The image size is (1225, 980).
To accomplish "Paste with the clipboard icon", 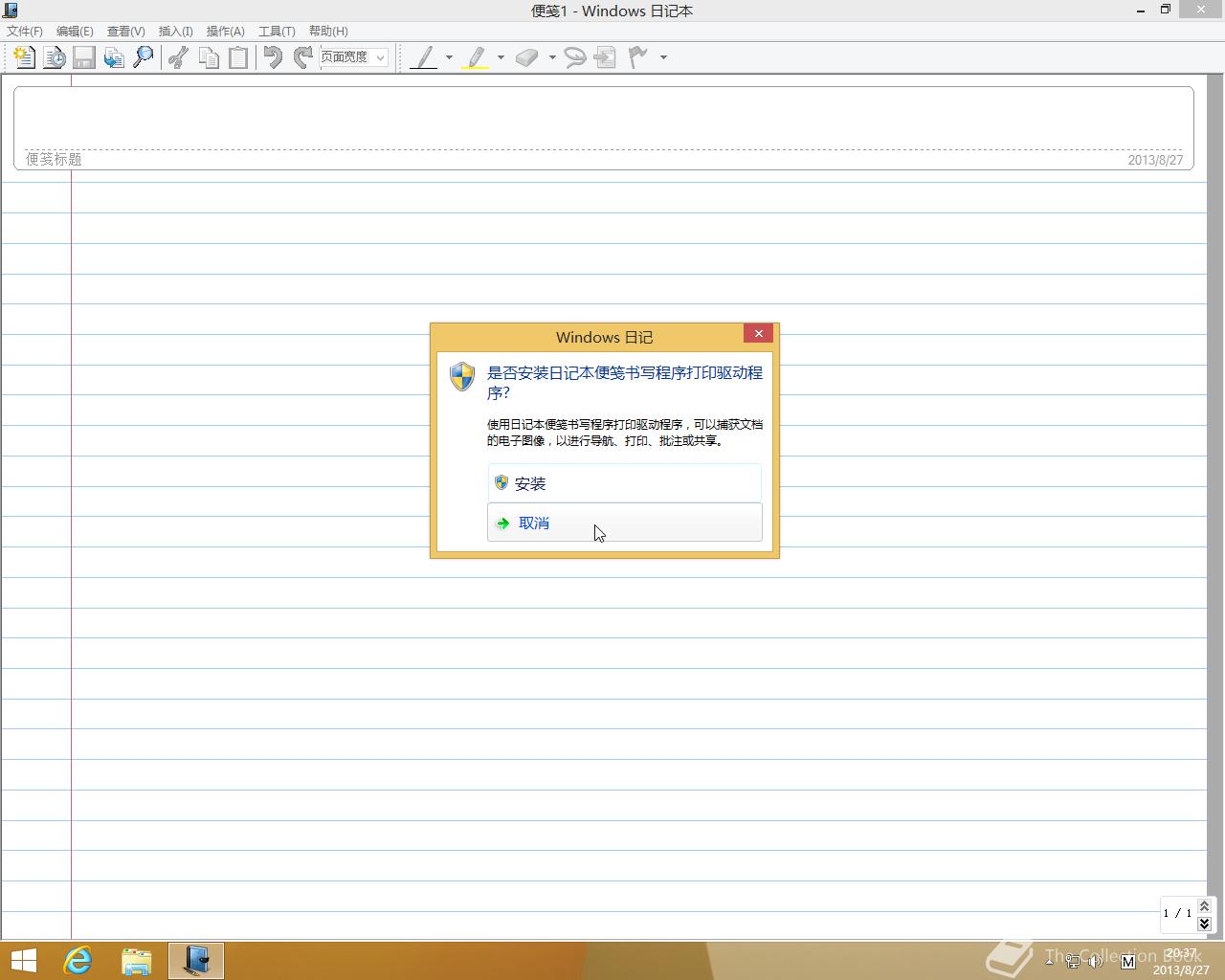I will 237,57.
